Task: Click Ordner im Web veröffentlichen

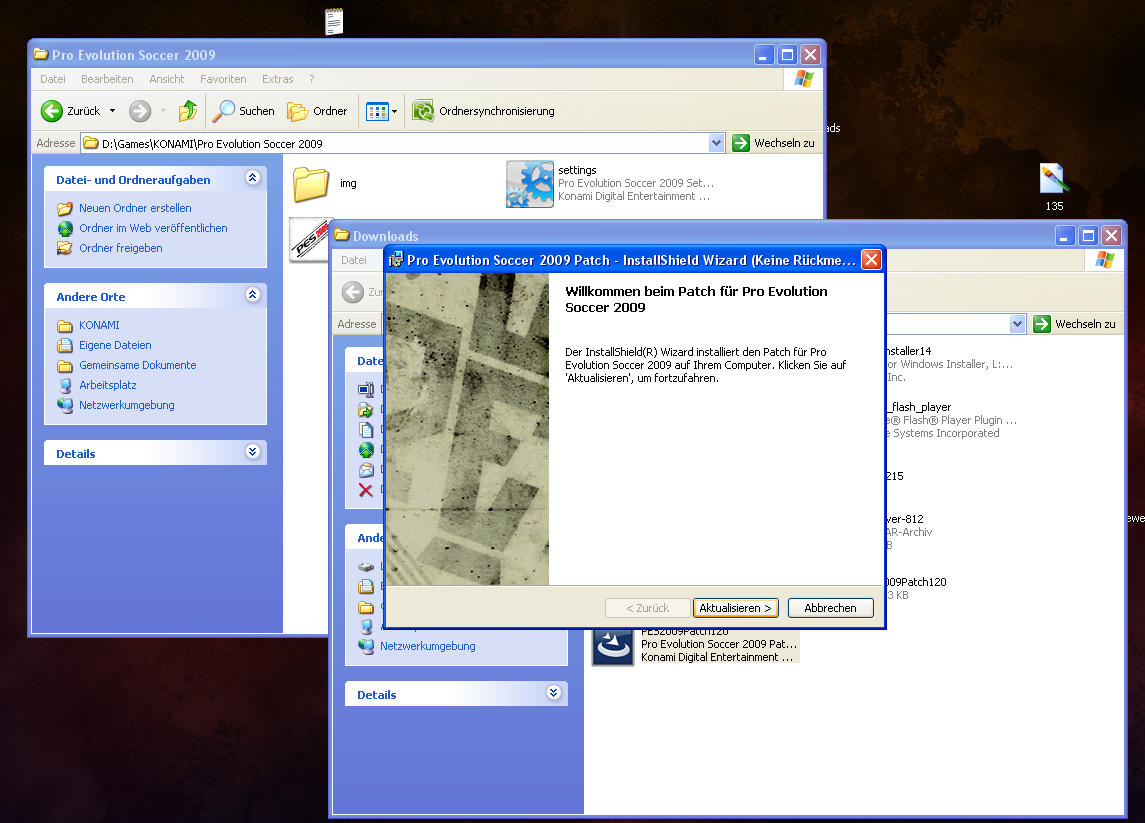Action: 153,228
